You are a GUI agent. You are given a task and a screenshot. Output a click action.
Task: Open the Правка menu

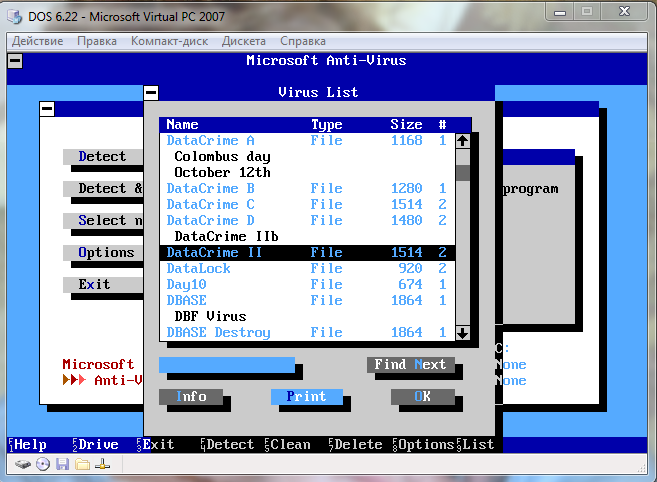point(97,41)
